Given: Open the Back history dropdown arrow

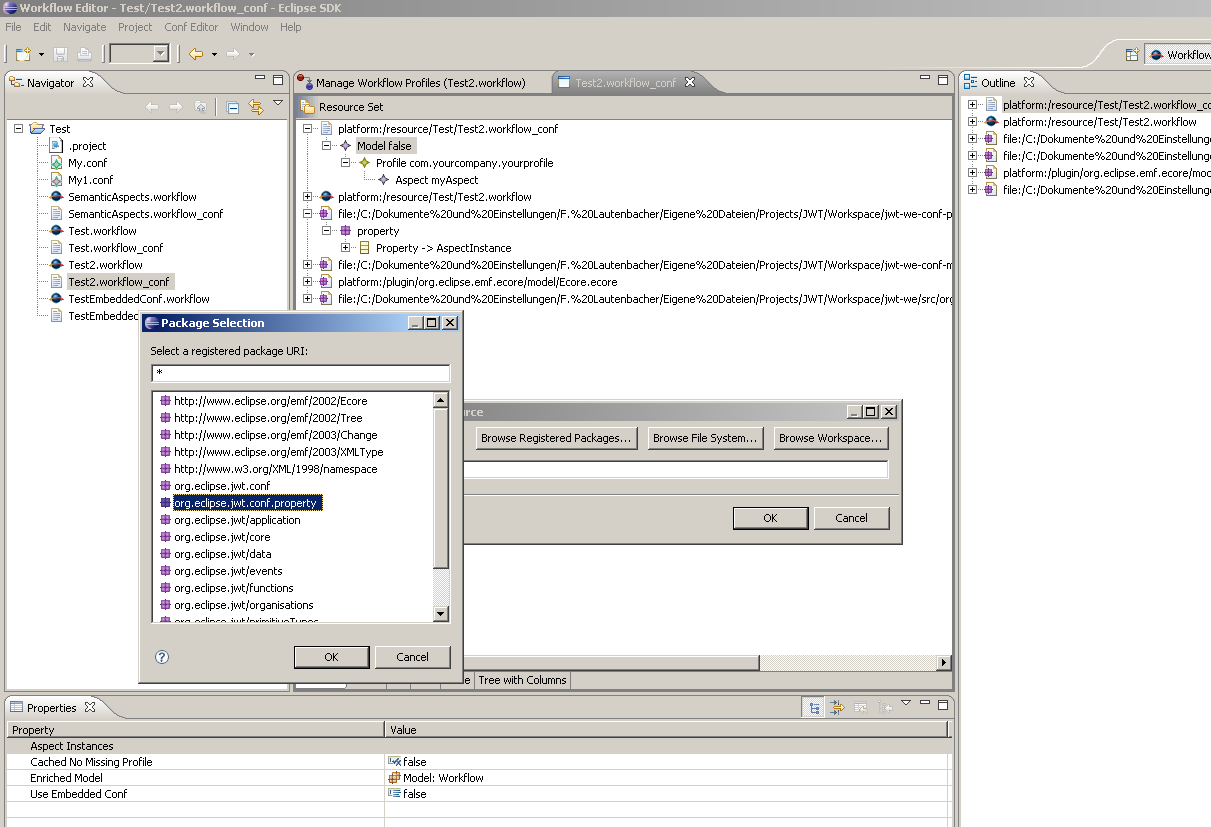Looking at the screenshot, I should click(x=212, y=54).
